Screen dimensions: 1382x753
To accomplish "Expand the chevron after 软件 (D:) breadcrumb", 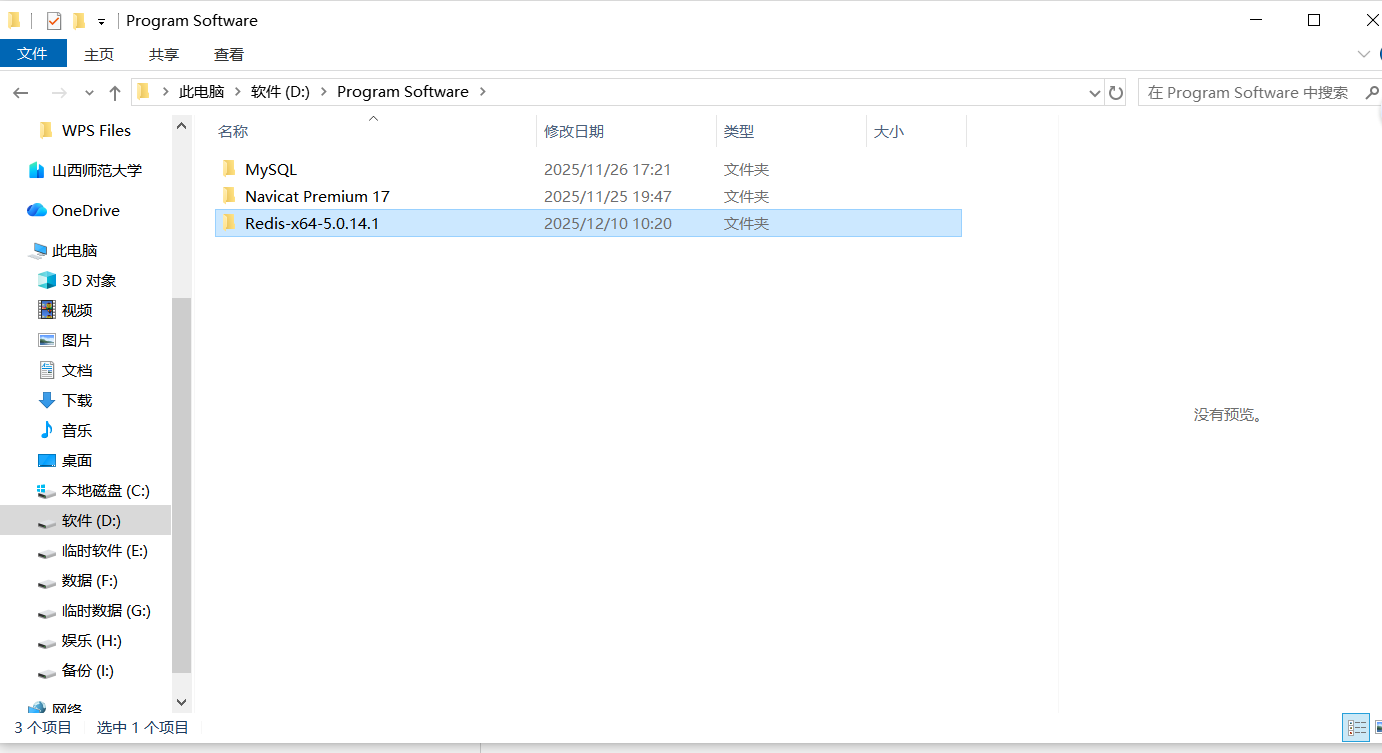I will click(x=324, y=91).
